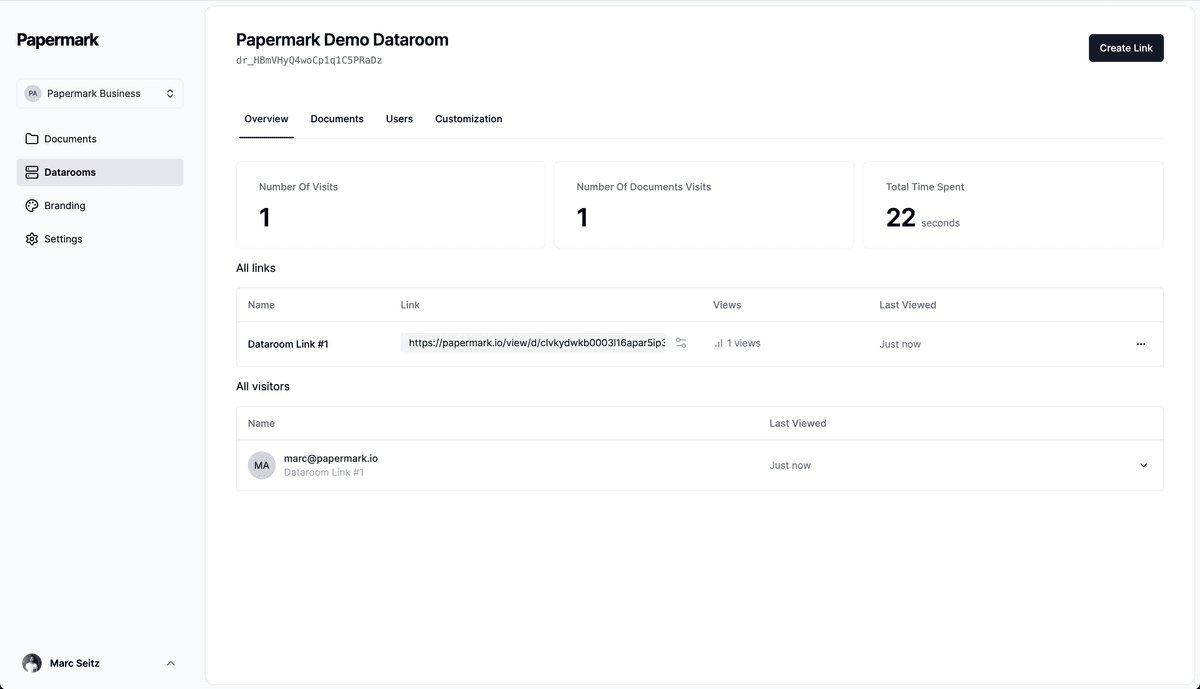Image resolution: width=1200 pixels, height=689 pixels.
Task: Open the Papermark Business team switcher
Action: click(x=100, y=93)
